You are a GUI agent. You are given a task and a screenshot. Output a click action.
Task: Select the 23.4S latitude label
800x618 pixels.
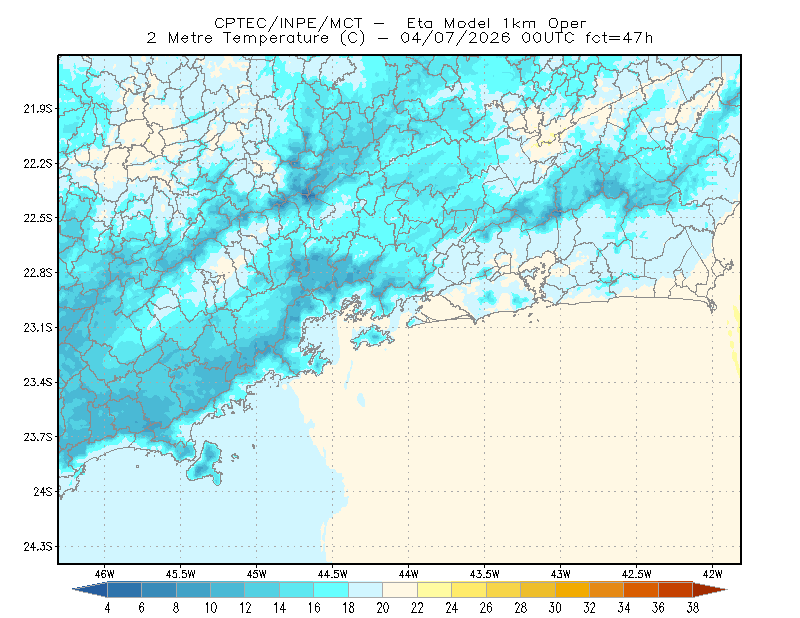pyautogui.click(x=38, y=382)
